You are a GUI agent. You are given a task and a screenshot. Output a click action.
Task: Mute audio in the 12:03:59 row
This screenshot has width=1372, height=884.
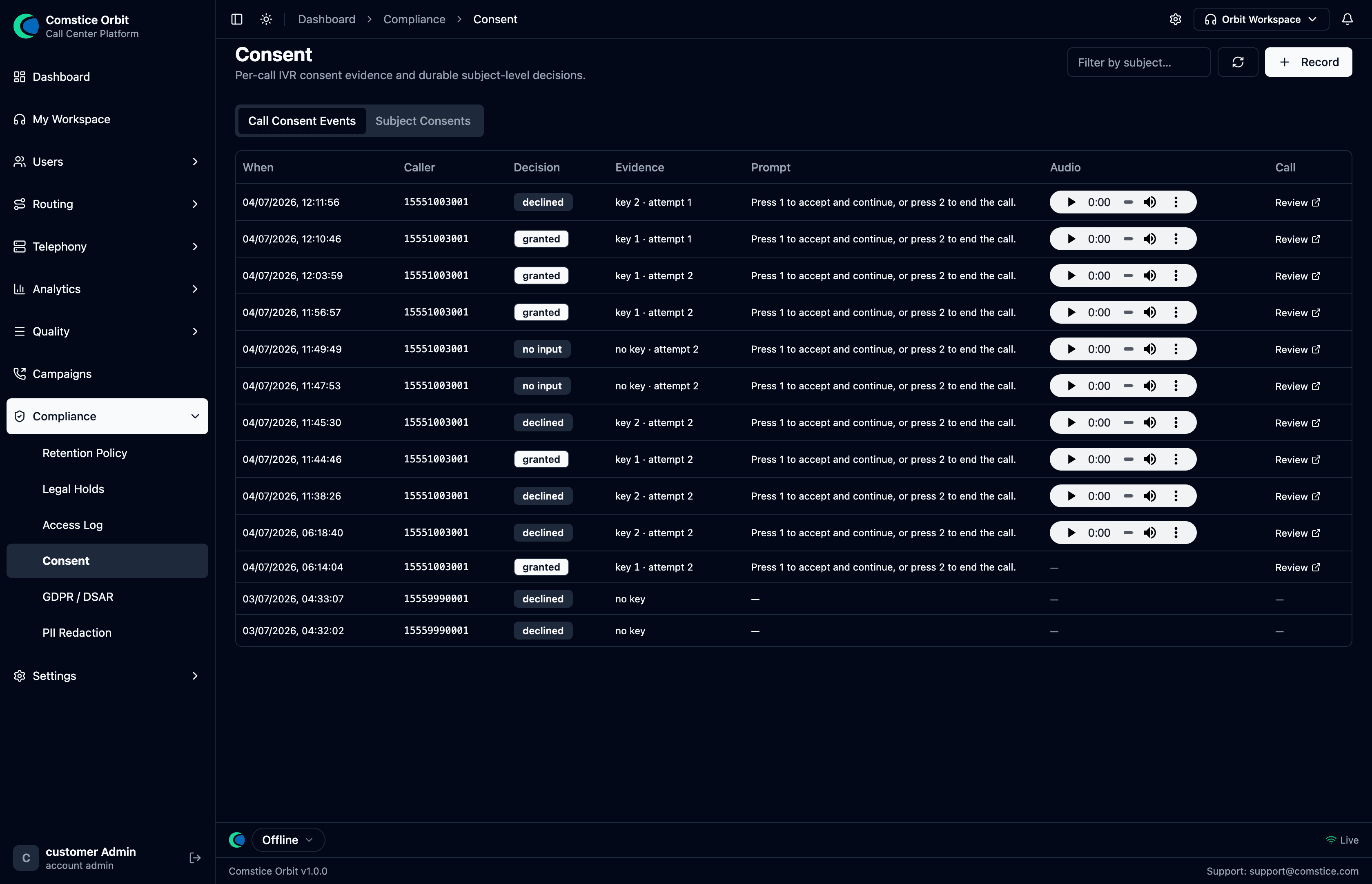coord(1150,275)
